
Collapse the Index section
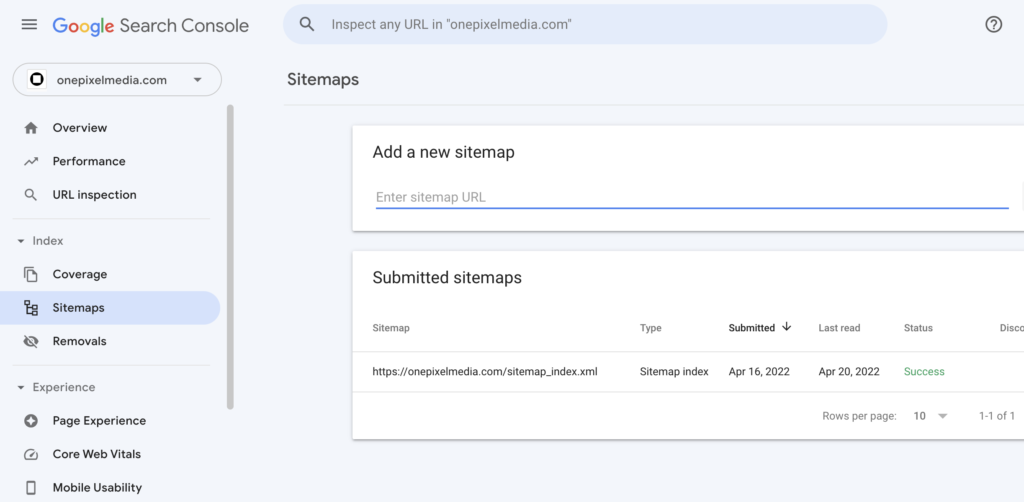tap(40, 241)
